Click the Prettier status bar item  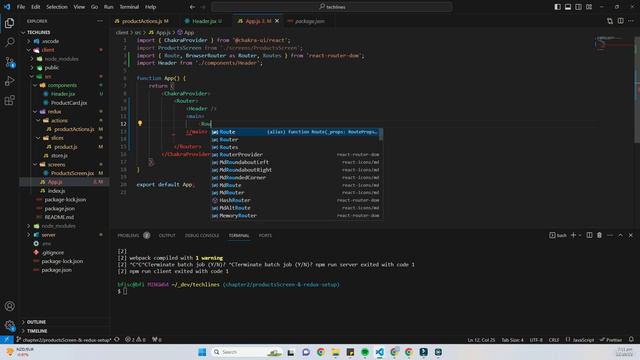pos(611,340)
